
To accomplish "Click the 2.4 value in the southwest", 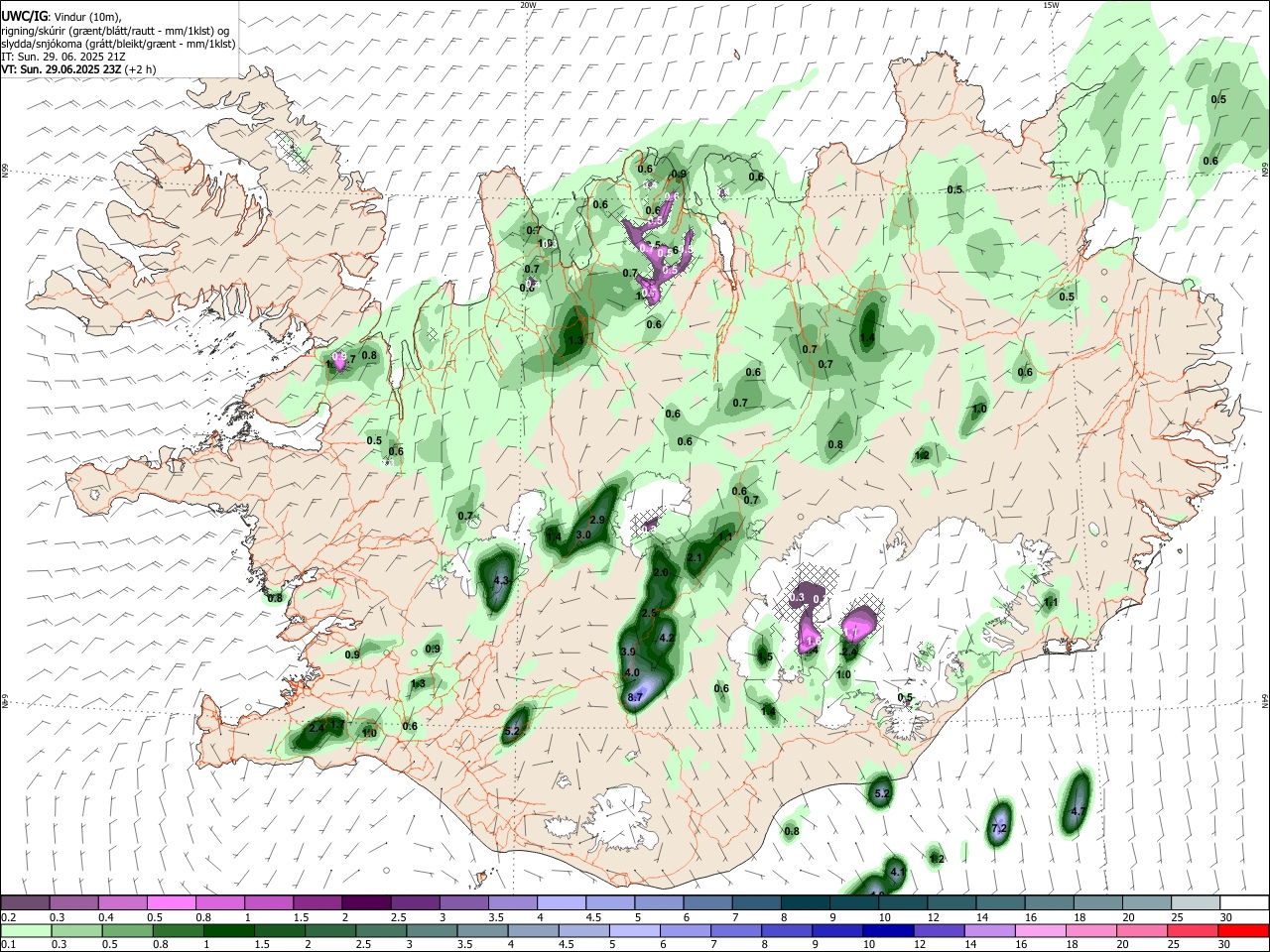I will [x=317, y=728].
